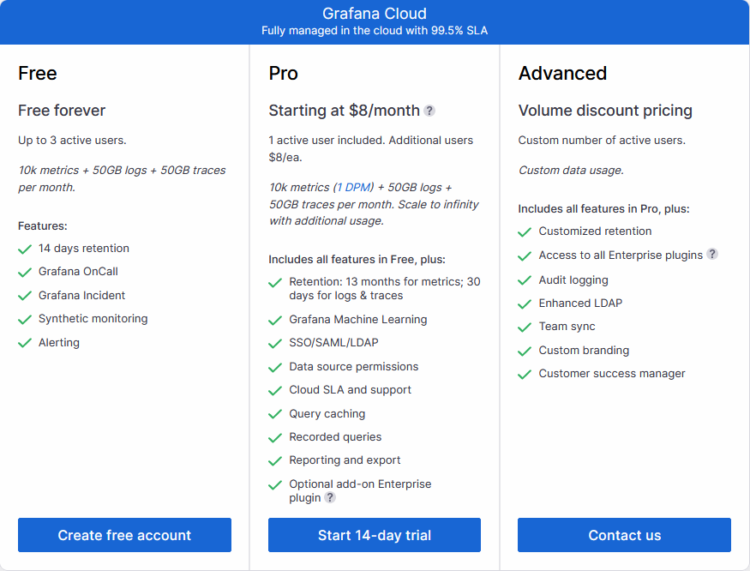Click the help icon next to Enterprise plugins

(712, 254)
